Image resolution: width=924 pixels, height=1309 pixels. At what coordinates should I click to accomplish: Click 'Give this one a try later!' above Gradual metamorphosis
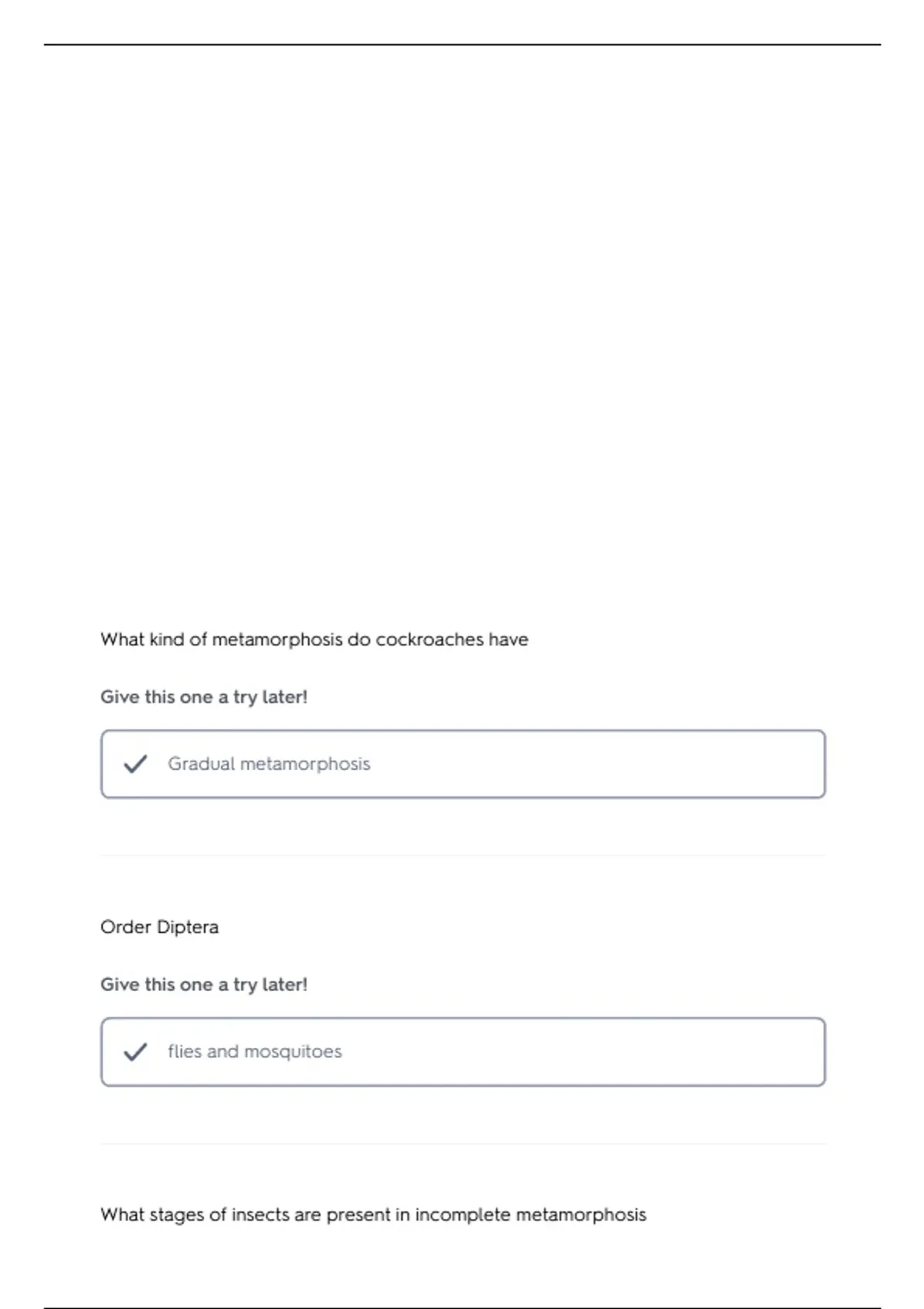[x=204, y=697]
